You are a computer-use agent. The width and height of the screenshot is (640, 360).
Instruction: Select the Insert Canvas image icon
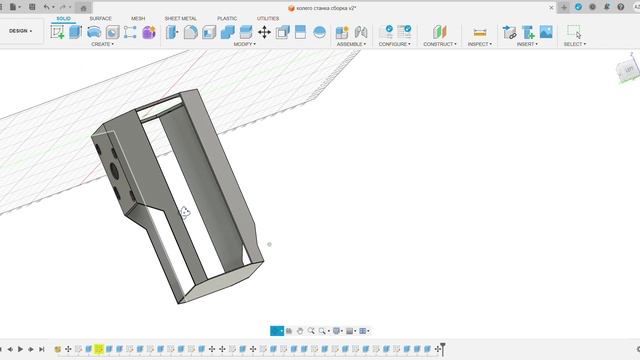[x=546, y=32]
